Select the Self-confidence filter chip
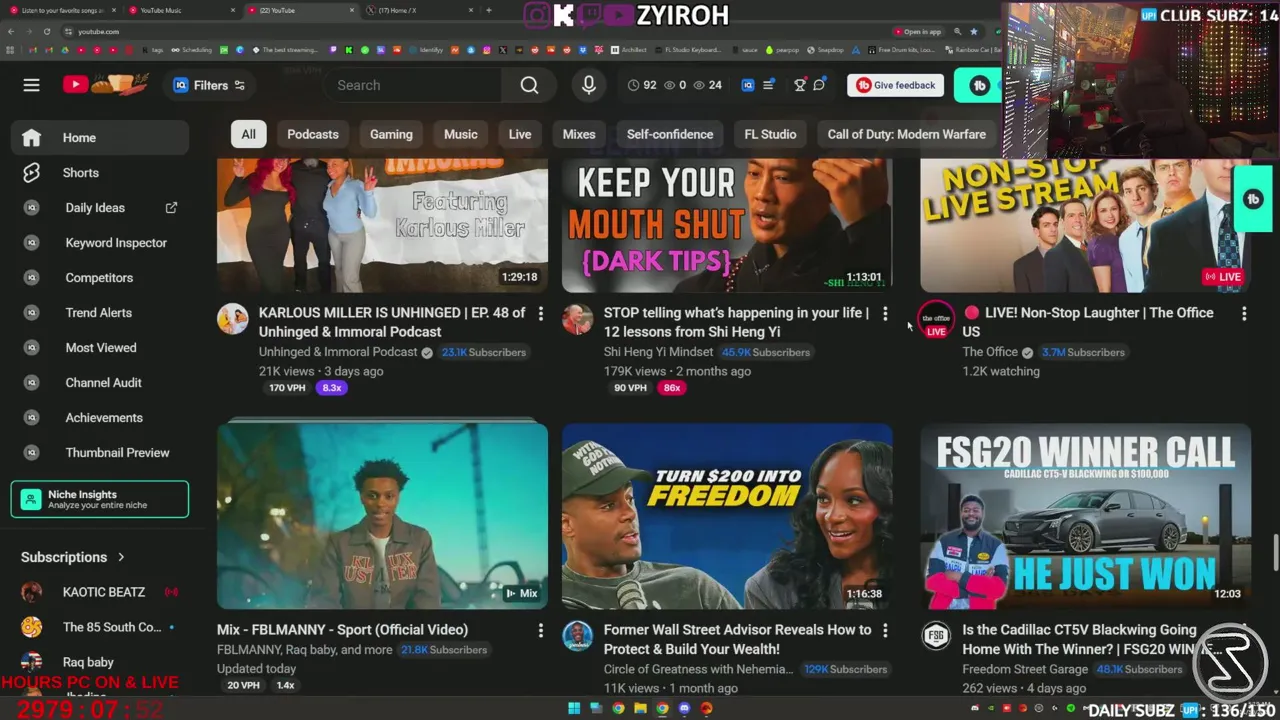Image resolution: width=1280 pixels, height=720 pixels. pyautogui.click(x=670, y=134)
